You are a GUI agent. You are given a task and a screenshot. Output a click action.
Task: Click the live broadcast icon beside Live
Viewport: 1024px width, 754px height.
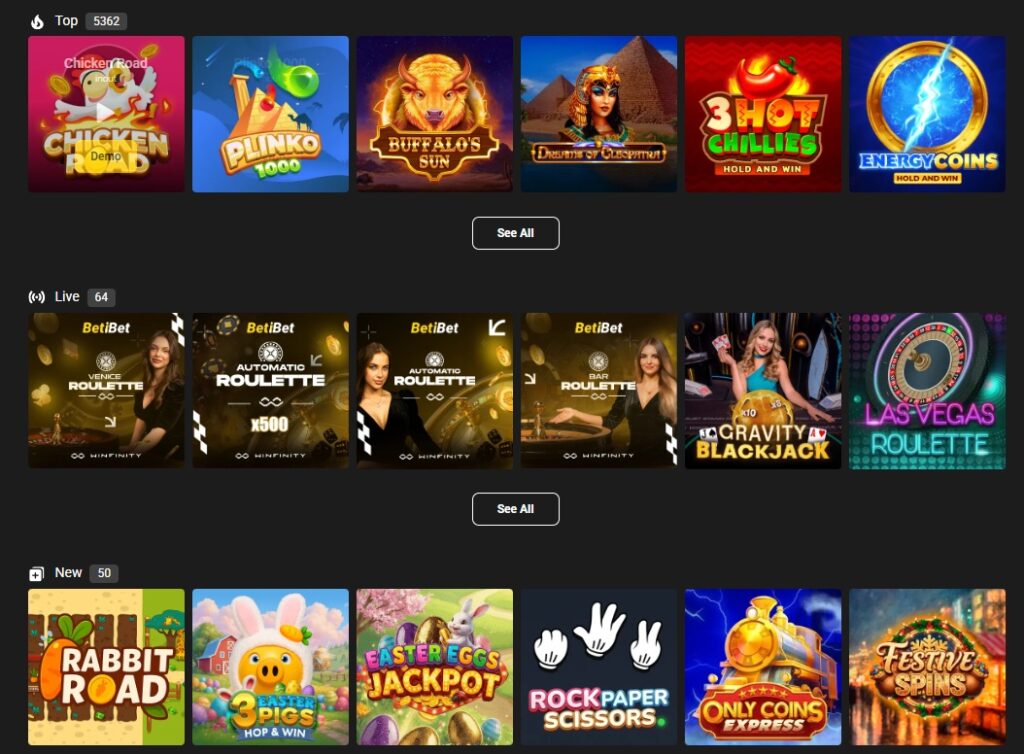(x=37, y=297)
